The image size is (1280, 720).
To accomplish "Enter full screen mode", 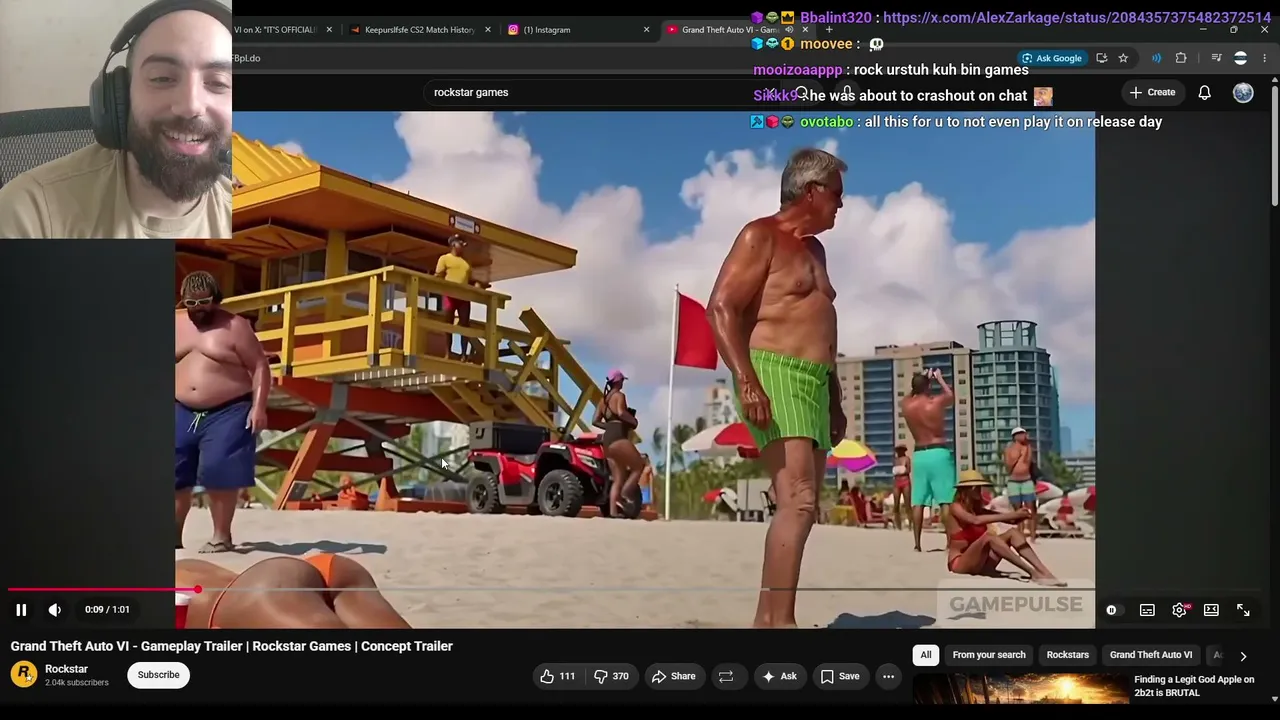I will 1243,610.
